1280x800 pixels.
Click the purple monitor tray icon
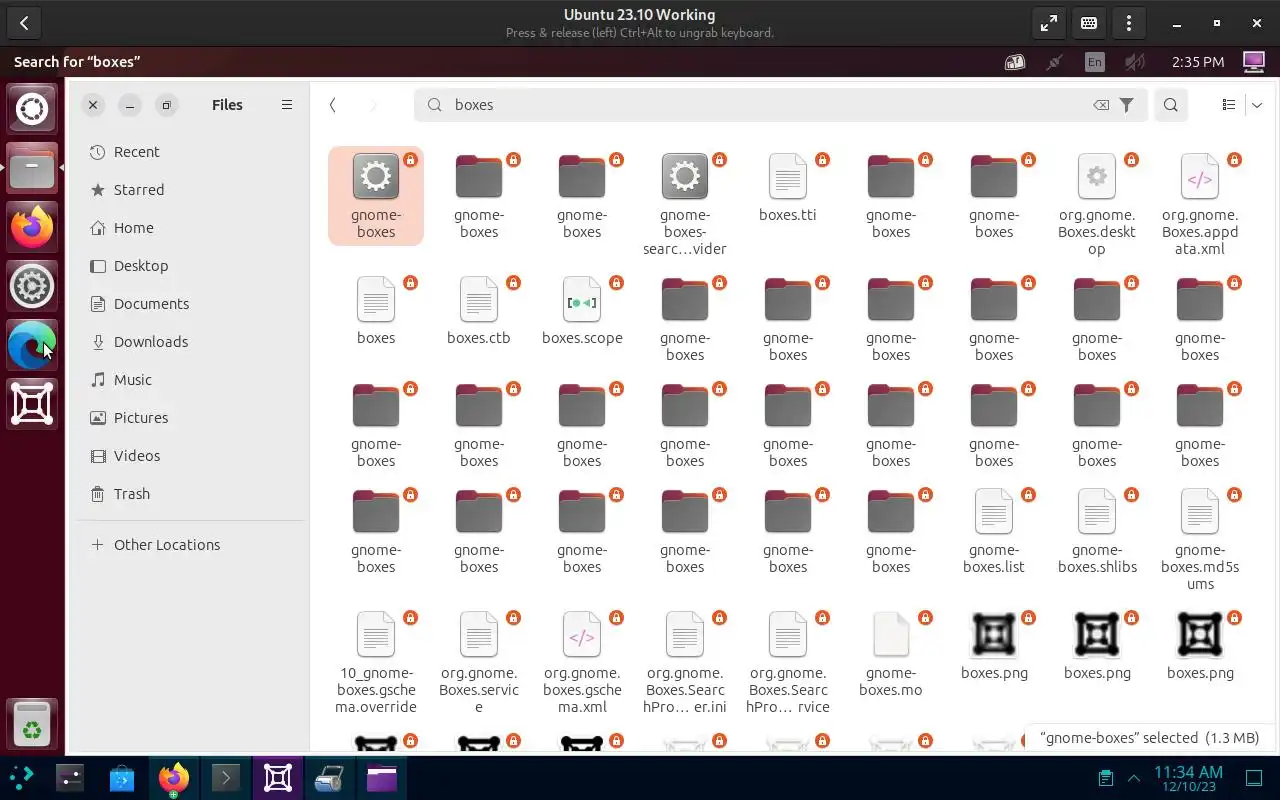[x=1253, y=62]
